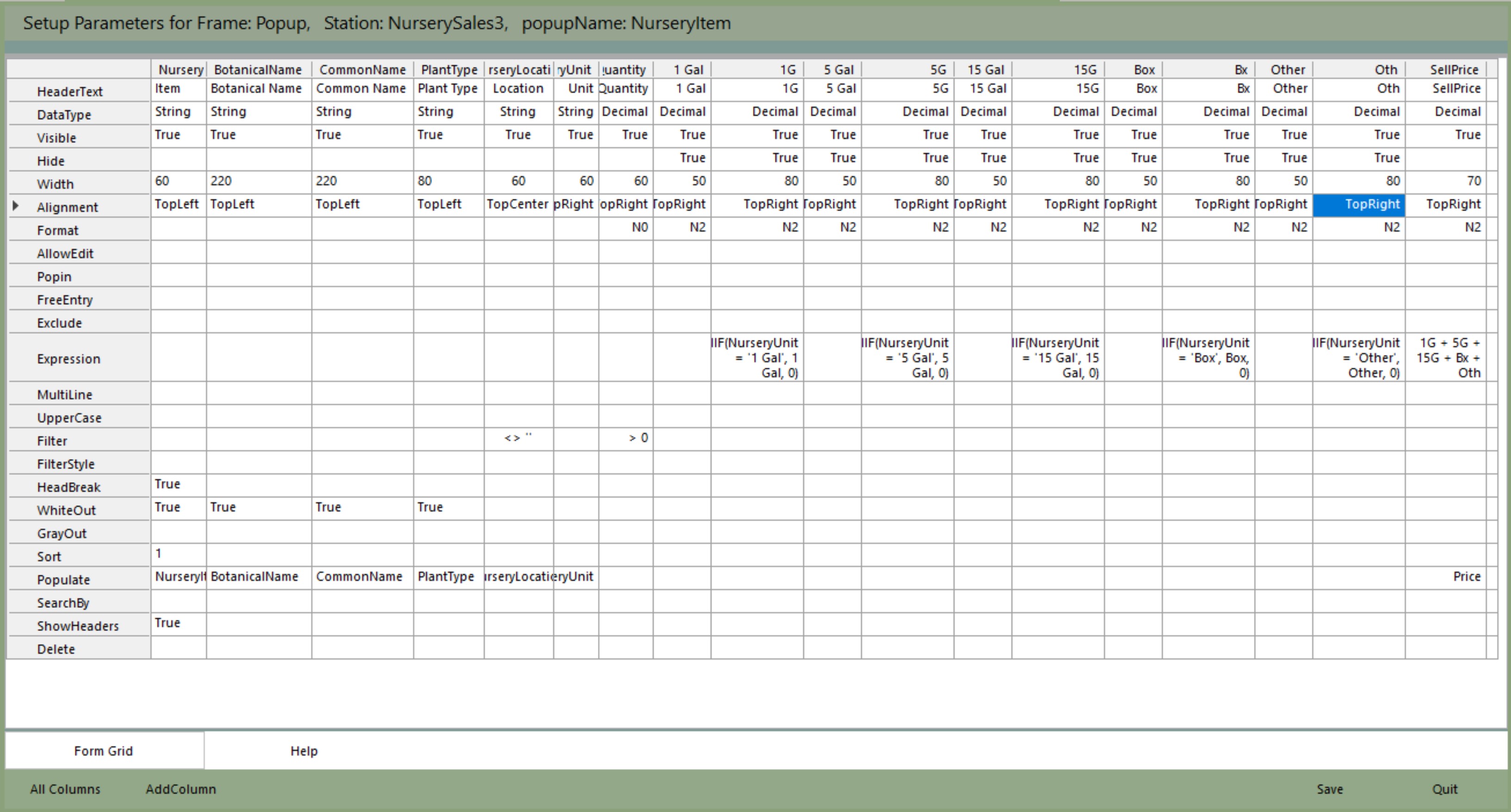Quit the setup parameters window
Image resolution: width=1511 pixels, height=812 pixels.
1444,789
